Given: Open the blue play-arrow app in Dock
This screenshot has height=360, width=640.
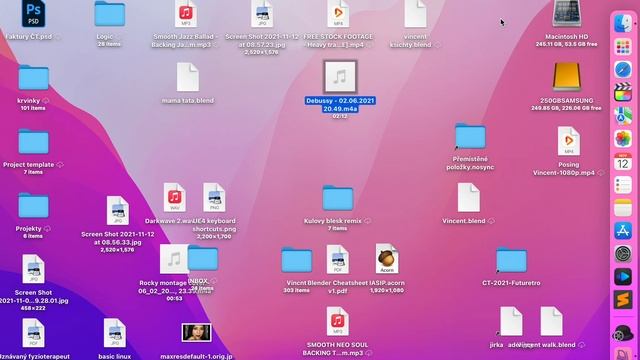Looking at the screenshot, I should click(x=622, y=277).
